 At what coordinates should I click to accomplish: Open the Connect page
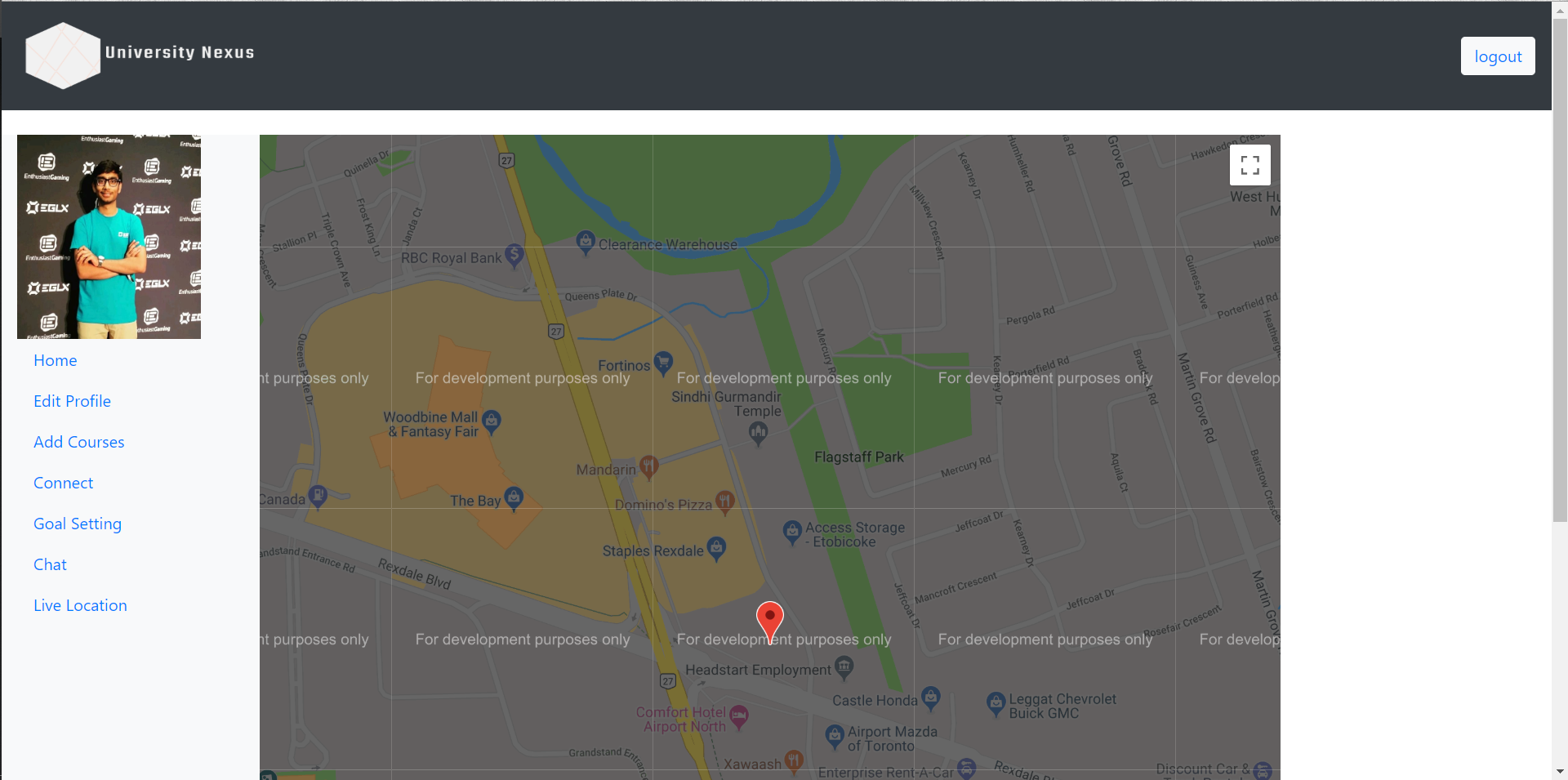click(x=64, y=483)
